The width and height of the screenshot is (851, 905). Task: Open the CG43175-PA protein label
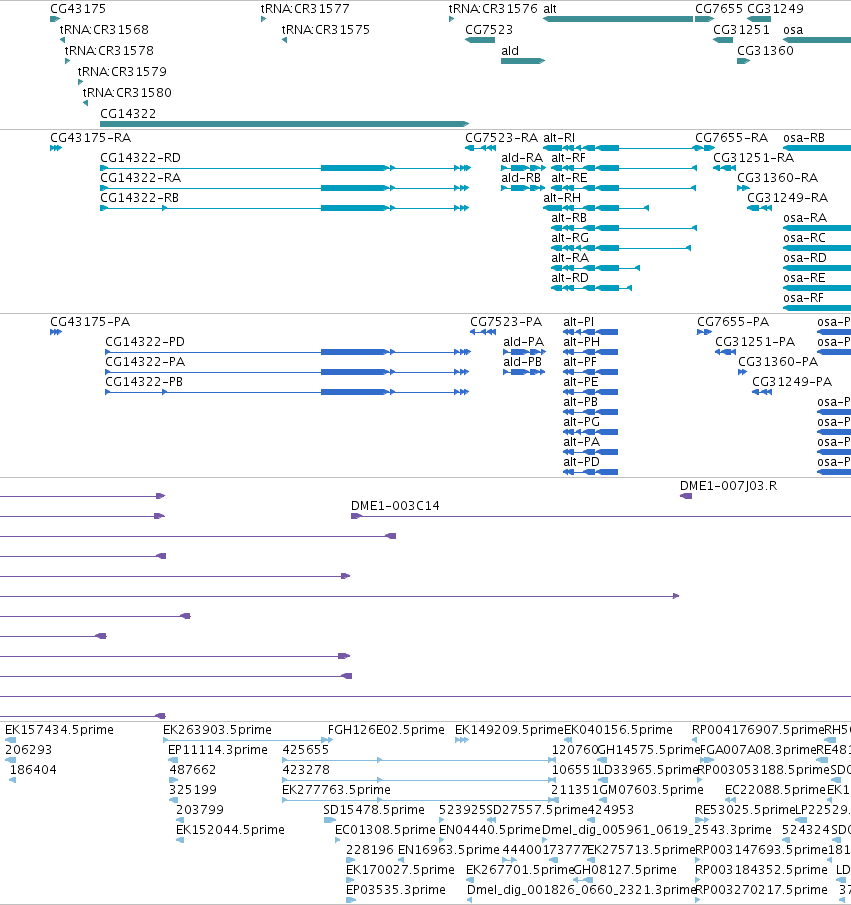[90, 322]
